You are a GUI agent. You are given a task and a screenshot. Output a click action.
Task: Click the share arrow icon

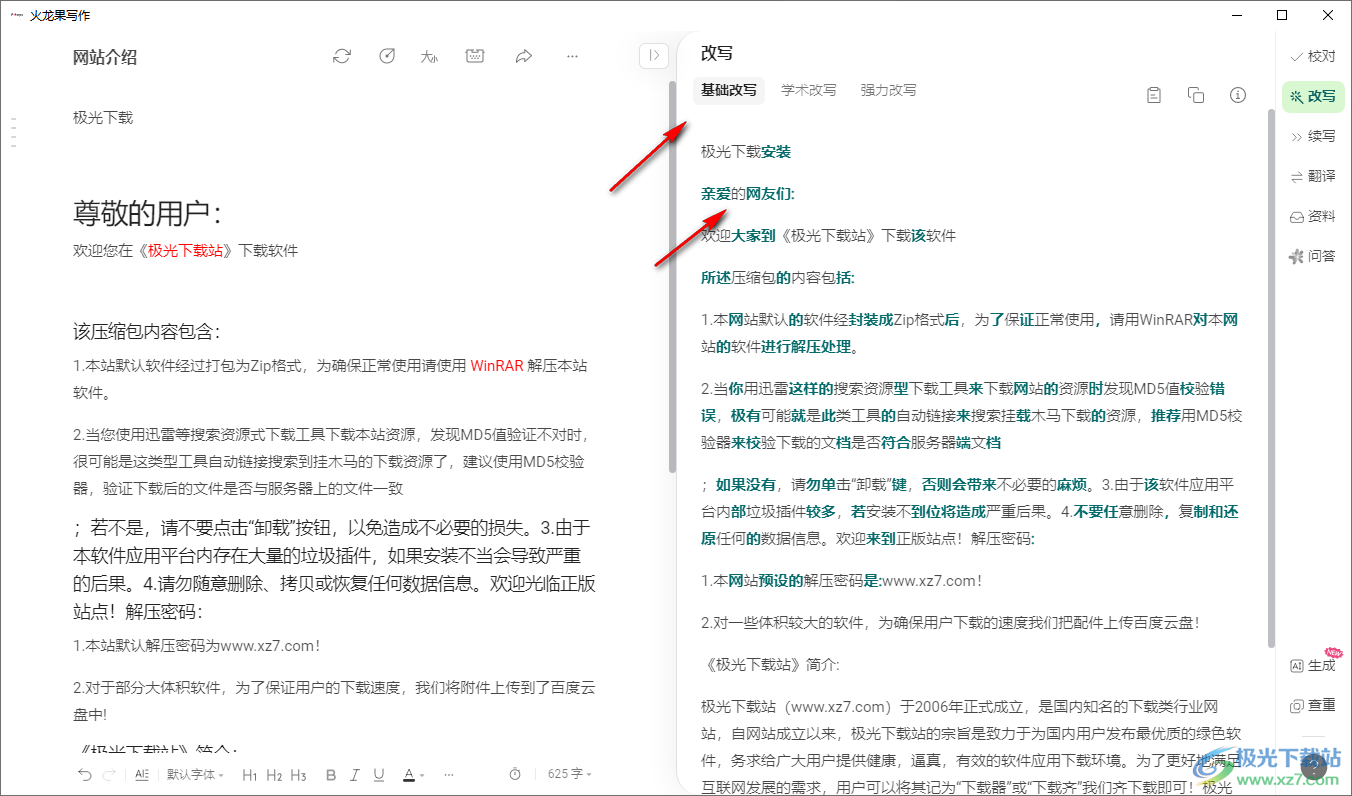pos(523,56)
